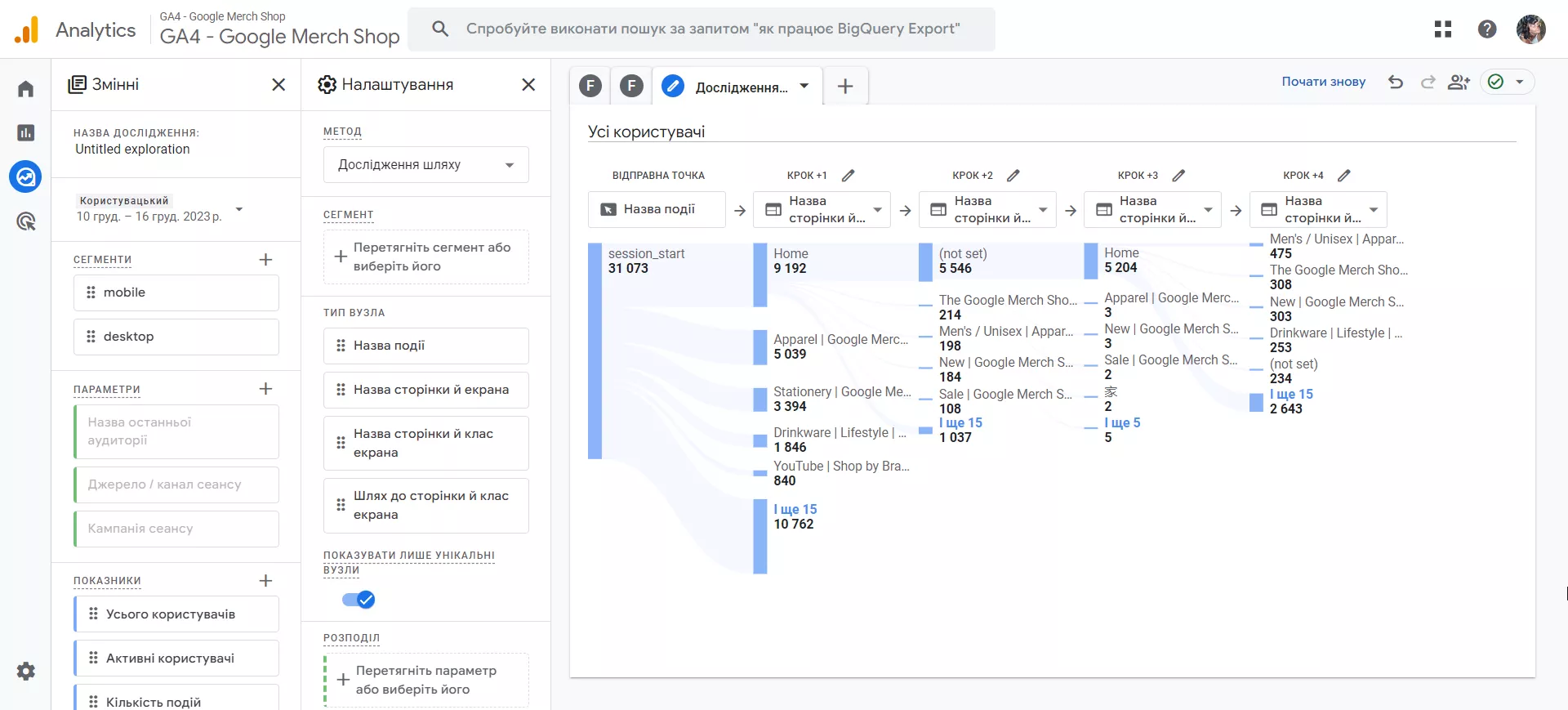The height and width of the screenshot is (710, 1568).
Task: Open the user account avatar
Action: 1531,29
